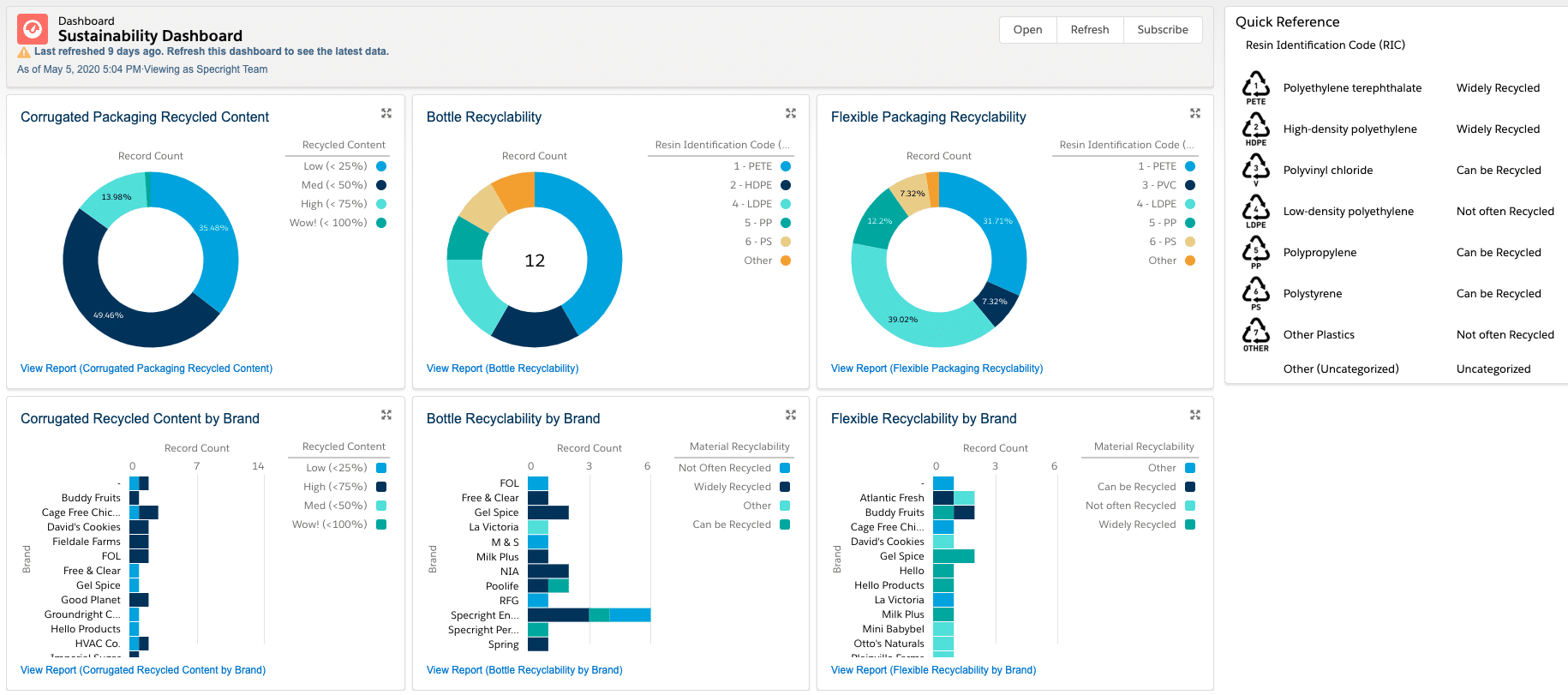The height and width of the screenshot is (695, 1568).
Task: Expand the Corrugated Packaging Recycled Content chart
Action: point(386,113)
